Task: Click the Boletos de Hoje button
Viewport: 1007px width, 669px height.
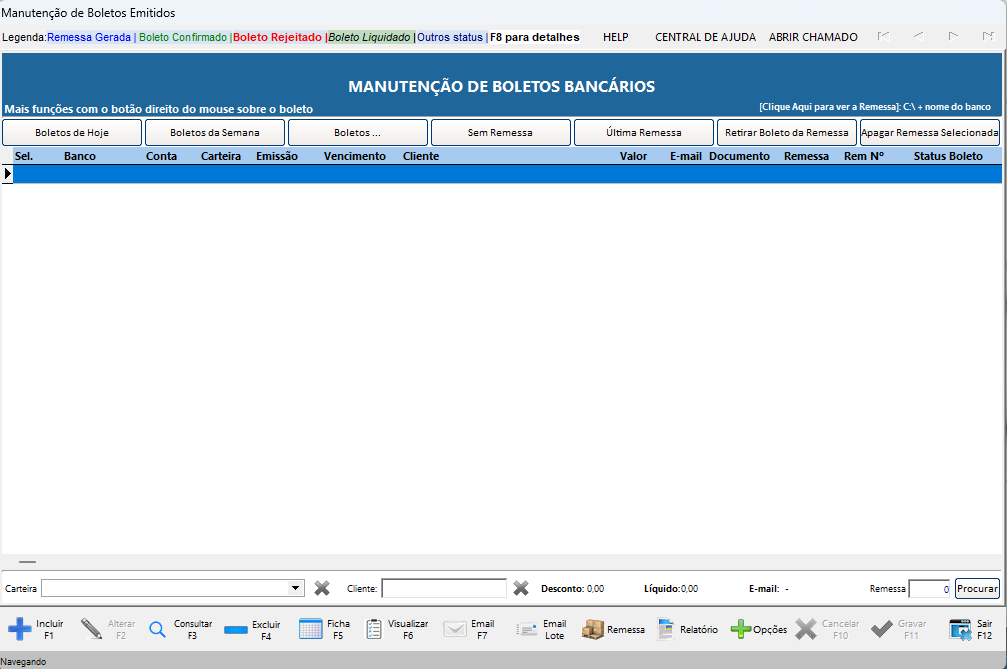Action: [72, 132]
